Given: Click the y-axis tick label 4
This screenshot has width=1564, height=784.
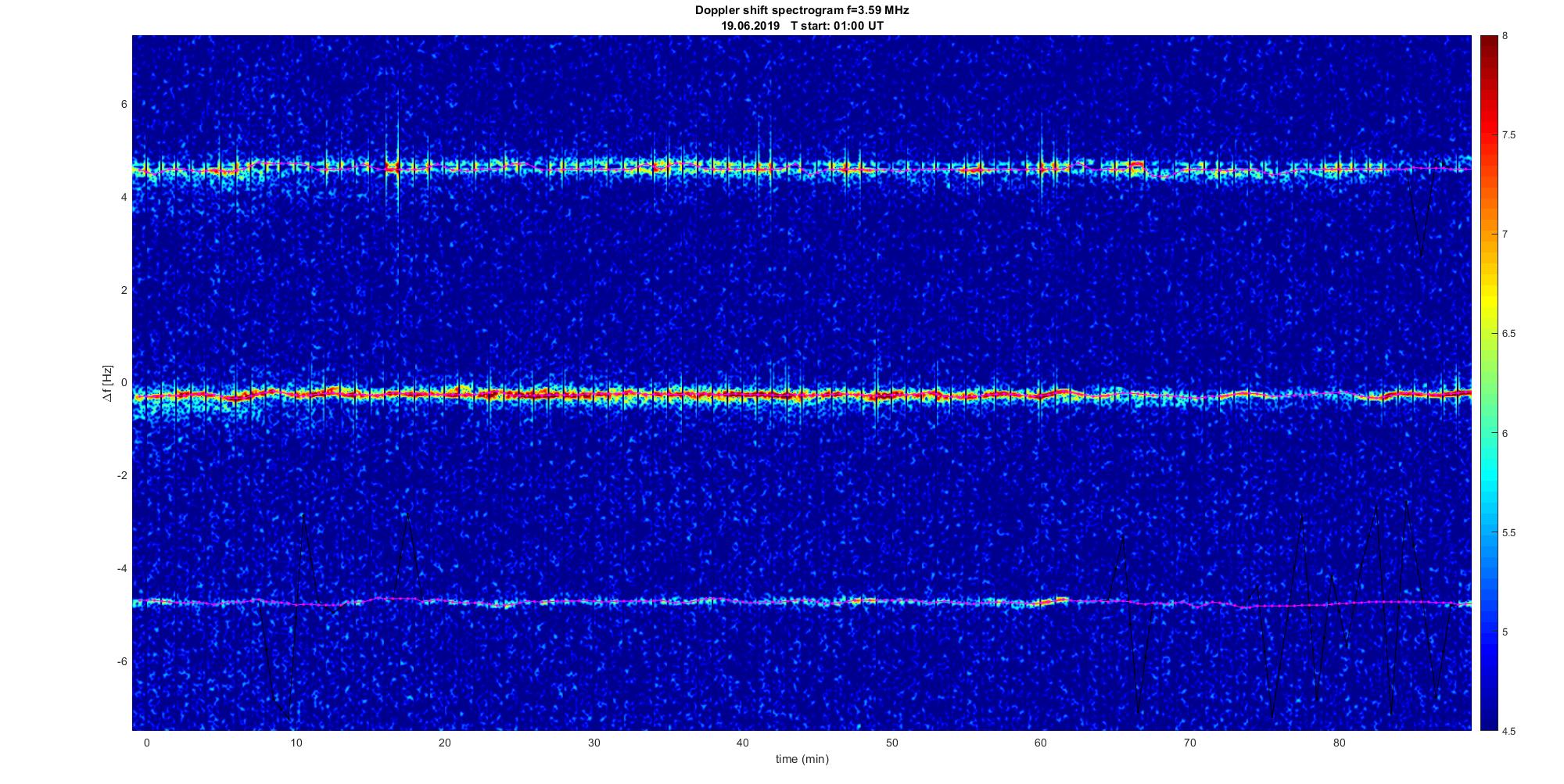Looking at the screenshot, I should [x=124, y=198].
